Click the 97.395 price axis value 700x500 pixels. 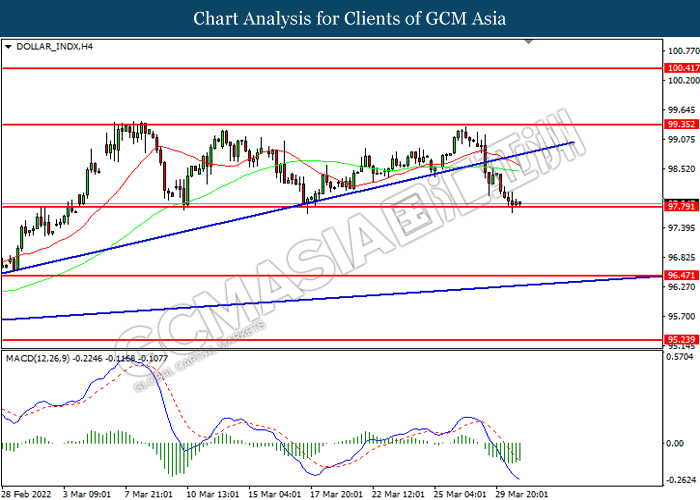(681, 228)
